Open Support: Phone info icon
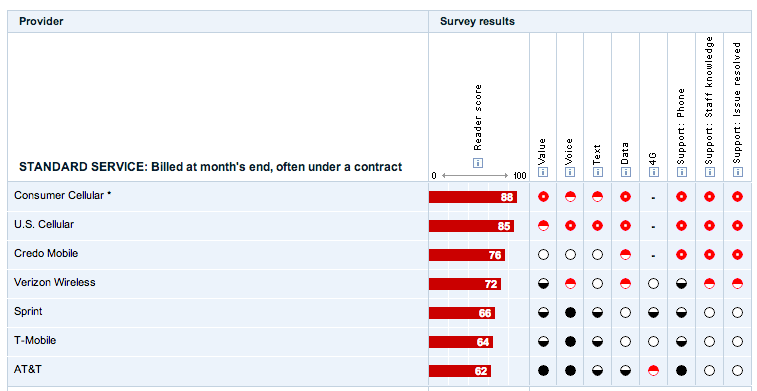 coord(681,172)
